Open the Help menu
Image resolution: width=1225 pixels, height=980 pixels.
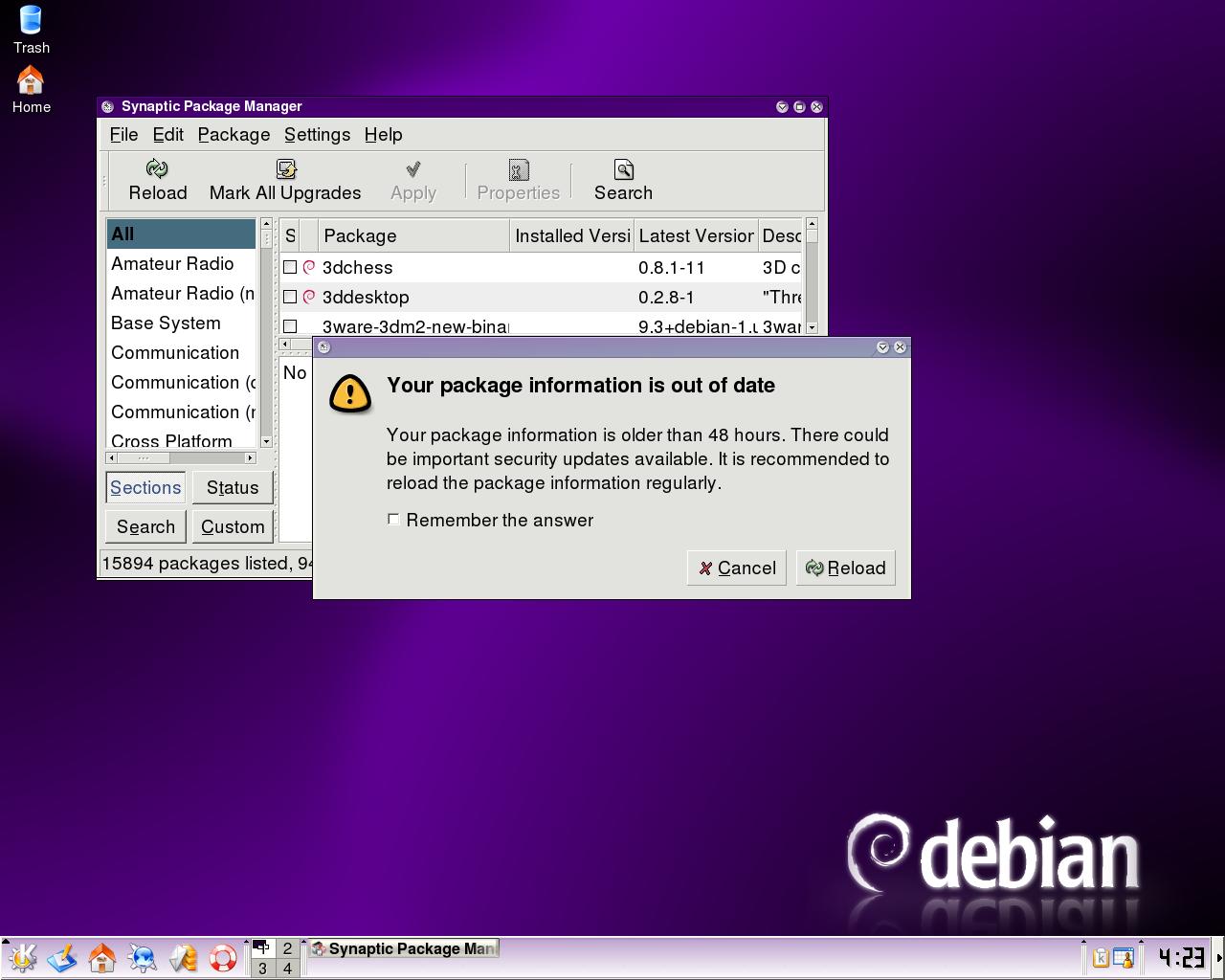point(383,135)
